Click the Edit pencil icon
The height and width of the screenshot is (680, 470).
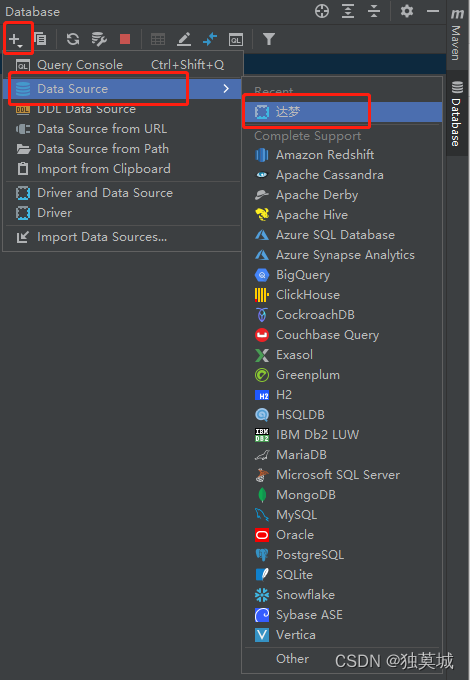pos(184,39)
